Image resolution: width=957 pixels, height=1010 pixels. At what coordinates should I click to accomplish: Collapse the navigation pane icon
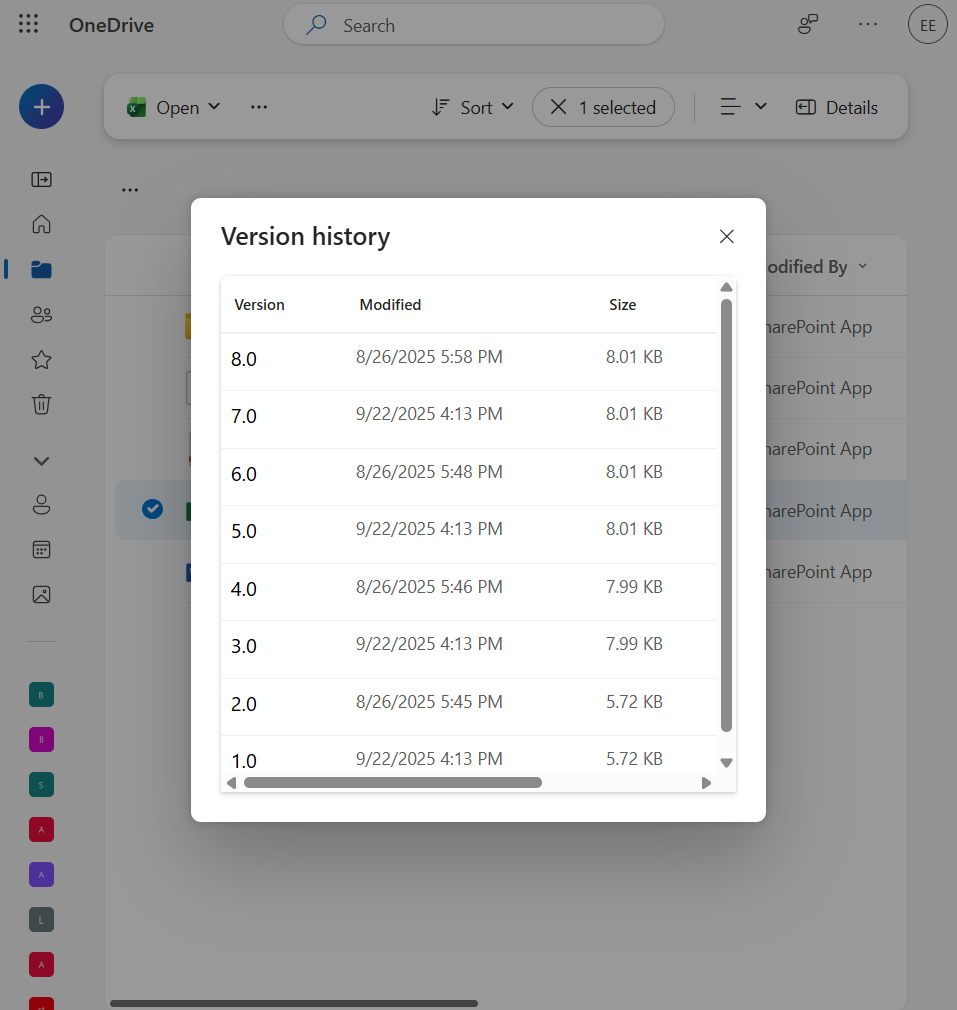pyautogui.click(x=41, y=179)
